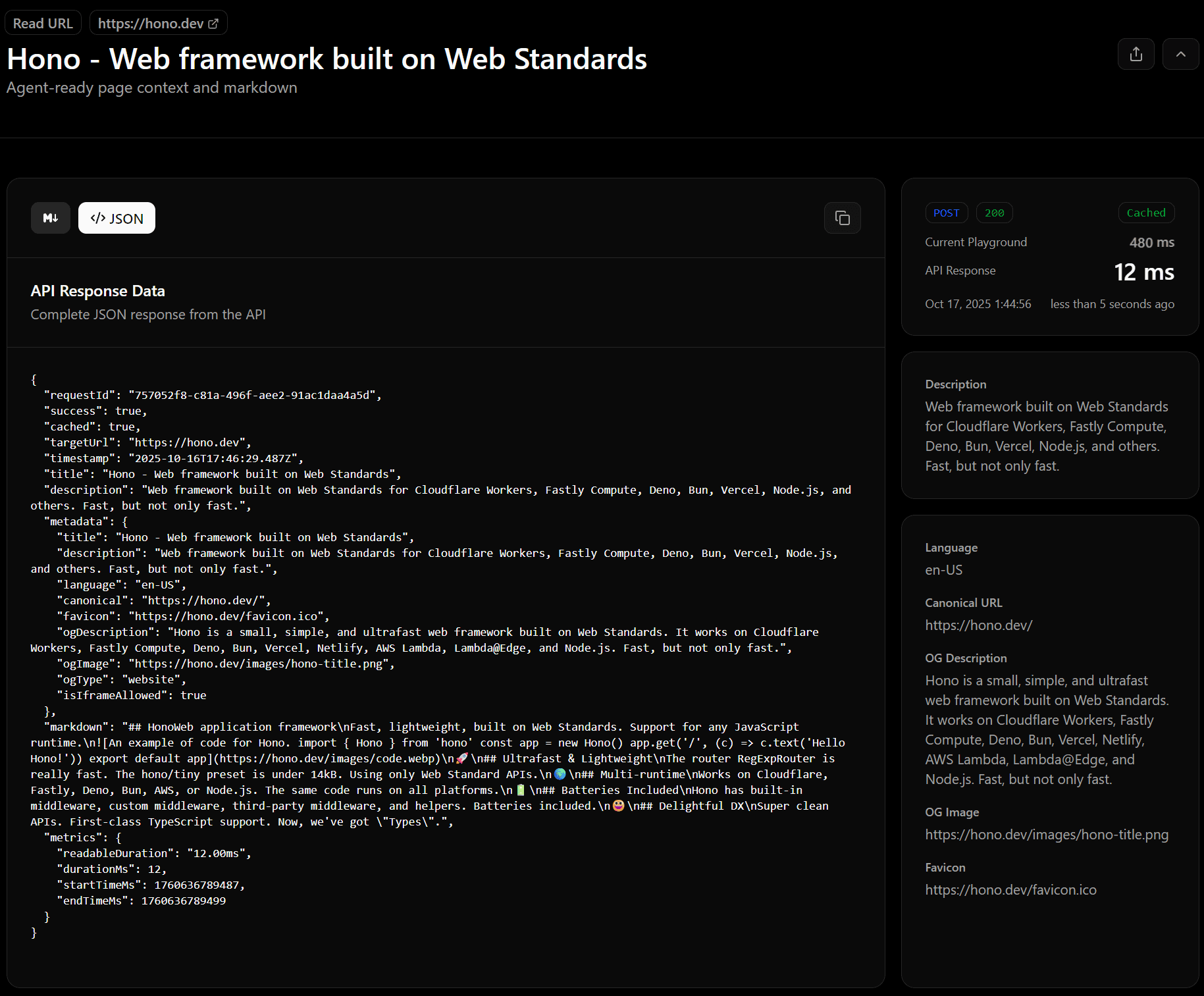Screen dimensions: 1204x996
Task: Click the collapse chevron button at top right
Action: (x=1180, y=54)
